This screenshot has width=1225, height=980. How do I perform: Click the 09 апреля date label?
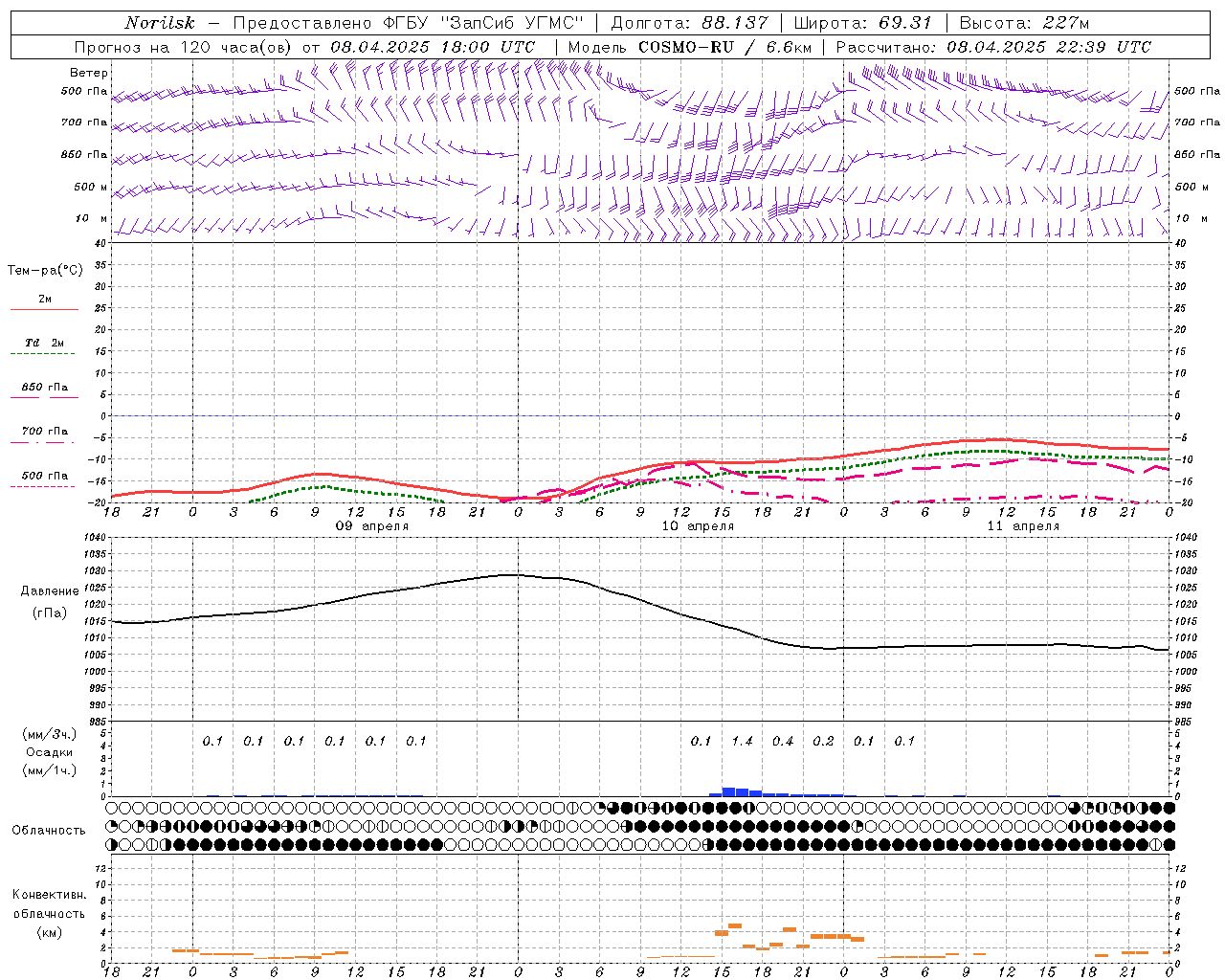click(372, 526)
